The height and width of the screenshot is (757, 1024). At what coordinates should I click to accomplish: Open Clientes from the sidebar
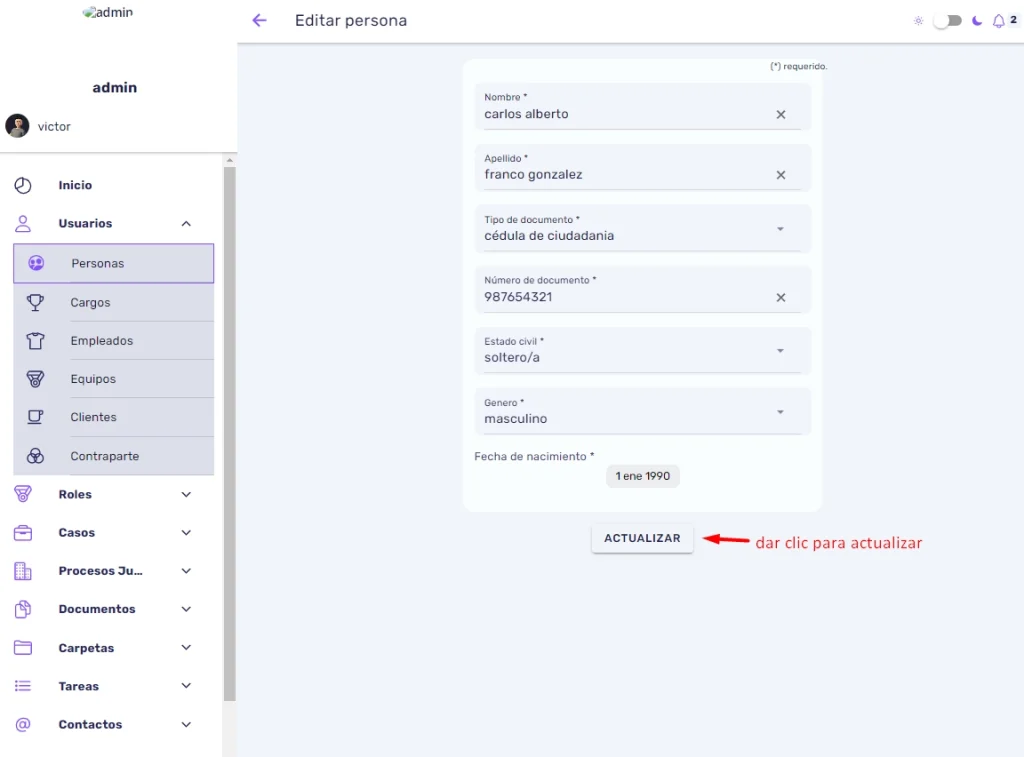point(114,417)
